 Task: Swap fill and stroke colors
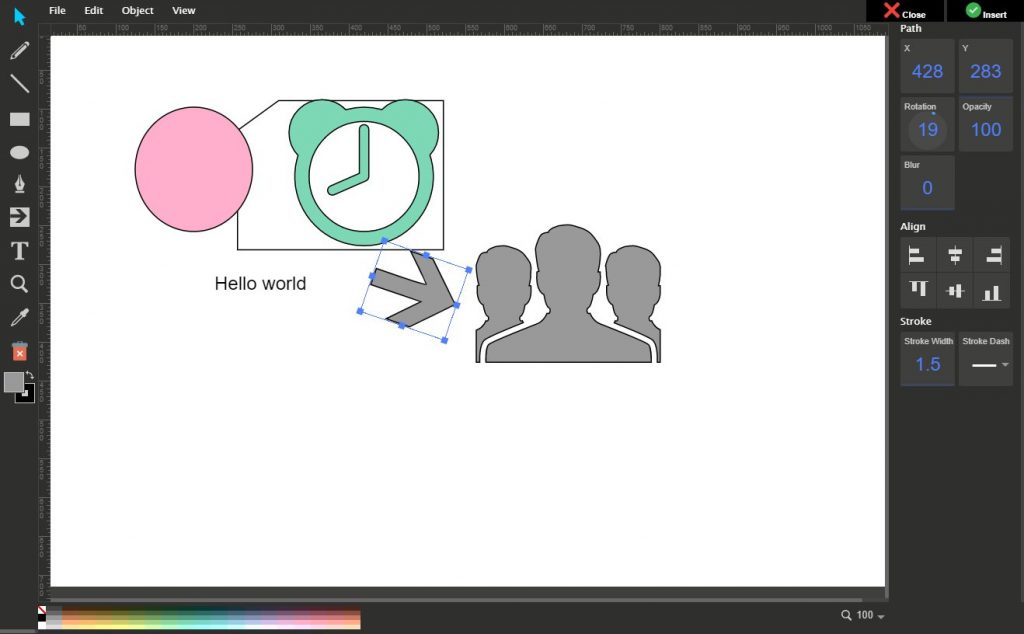(x=29, y=375)
